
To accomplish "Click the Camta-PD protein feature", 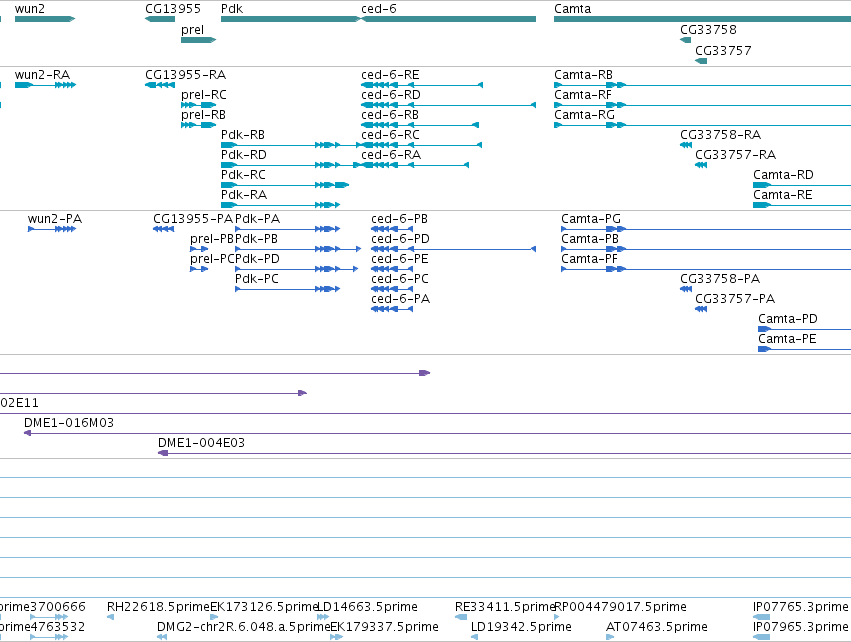I will click(x=804, y=329).
